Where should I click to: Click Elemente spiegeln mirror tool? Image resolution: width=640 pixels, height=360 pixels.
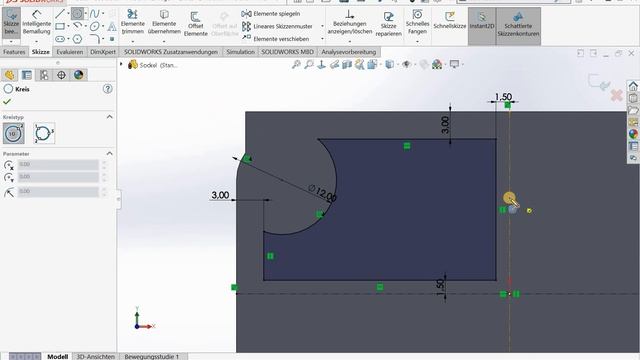coord(271,13)
